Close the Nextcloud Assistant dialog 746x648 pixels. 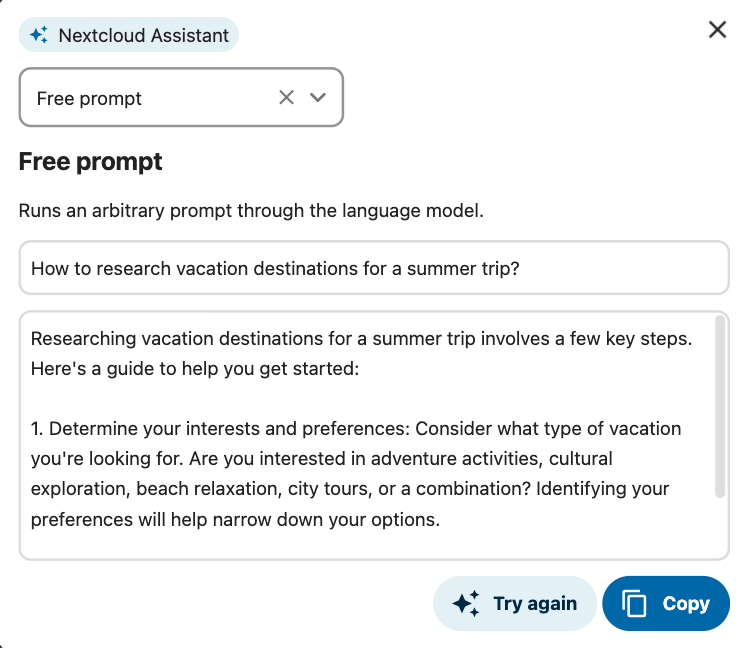[x=717, y=30]
